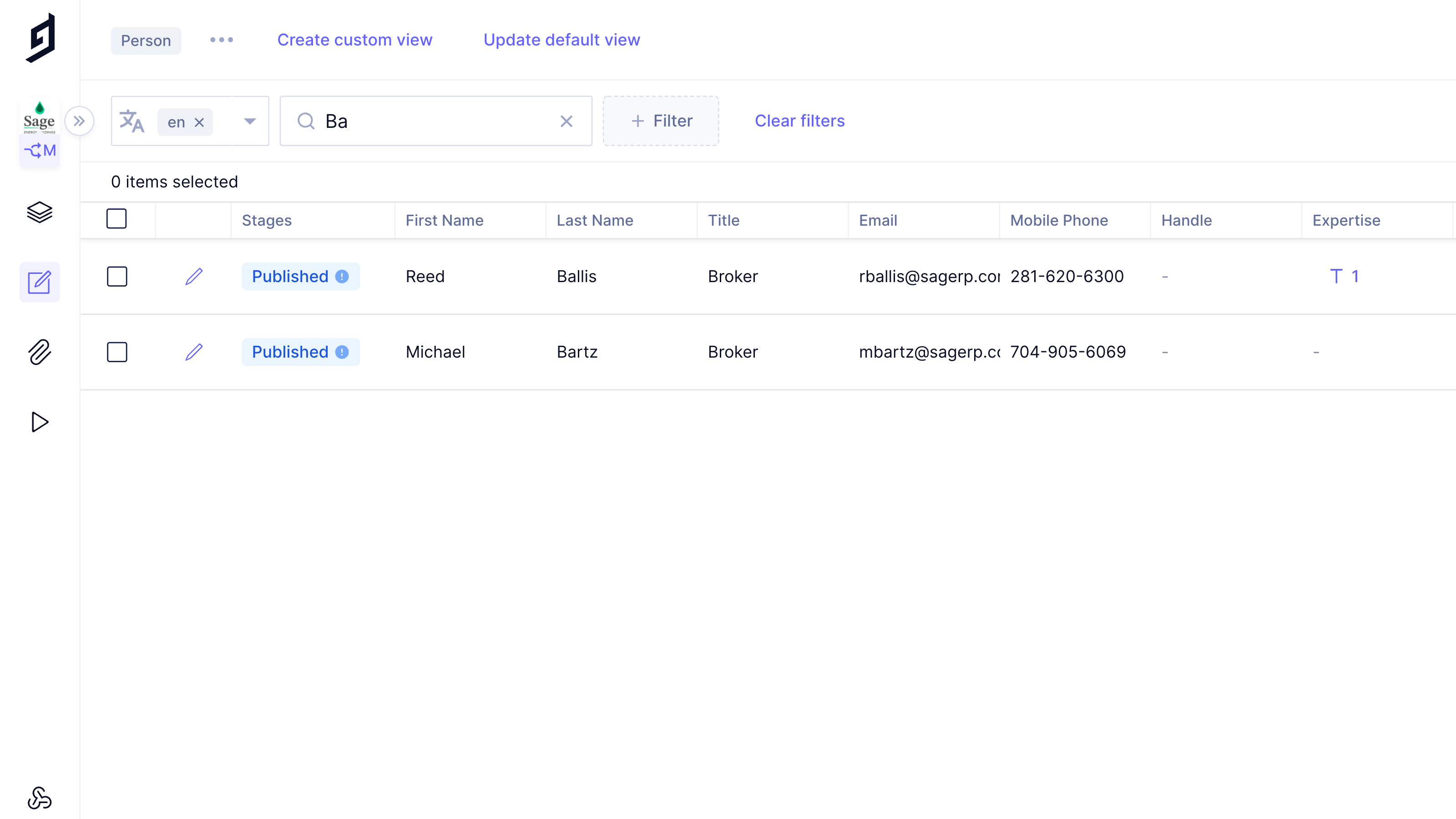Image resolution: width=1456 pixels, height=819 pixels.
Task: Click the Hygraph logo at top left
Action: pos(40,38)
